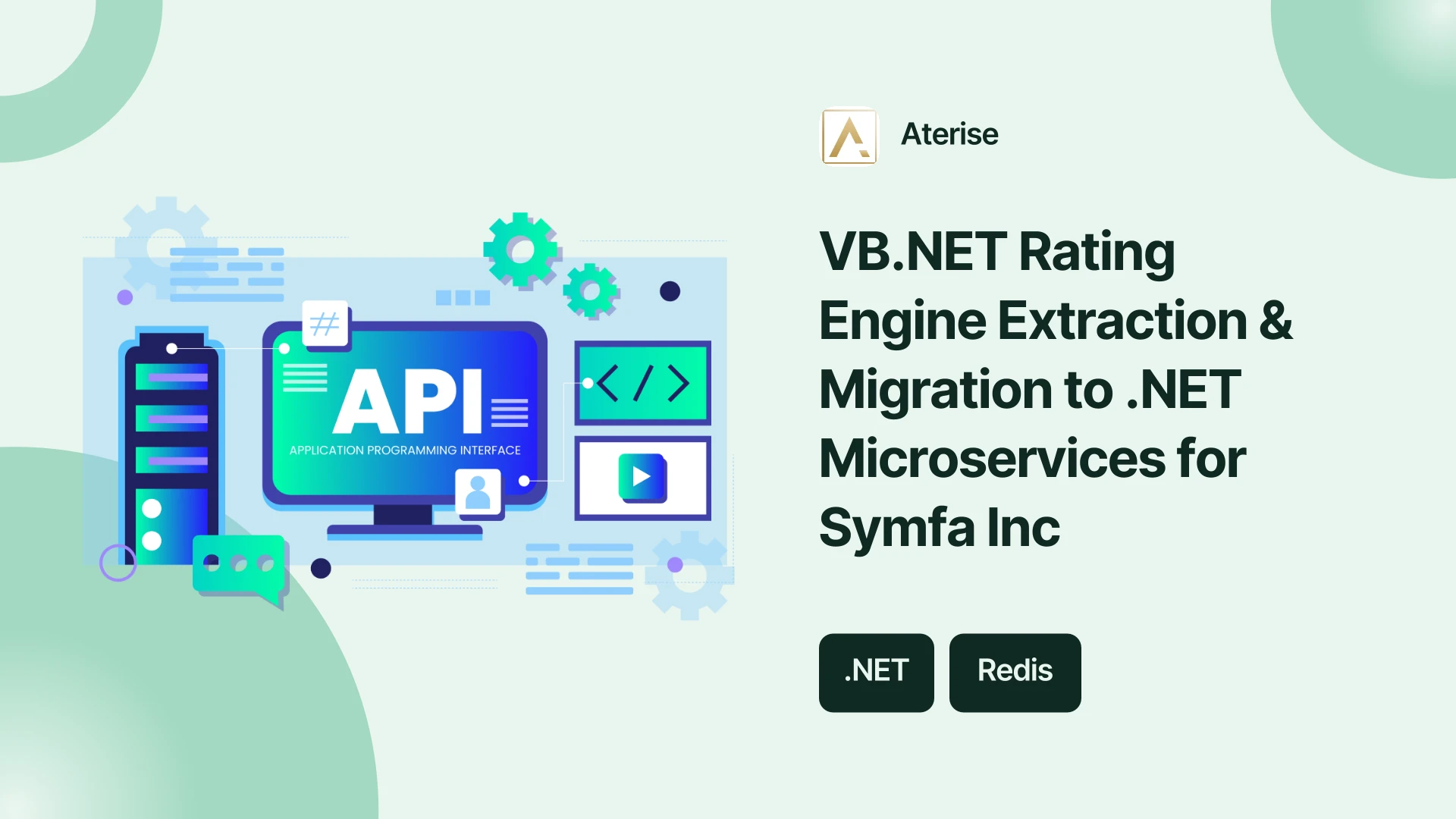The image size is (1456, 819).
Task: Click the green chat bubble icon
Action: 240,570
